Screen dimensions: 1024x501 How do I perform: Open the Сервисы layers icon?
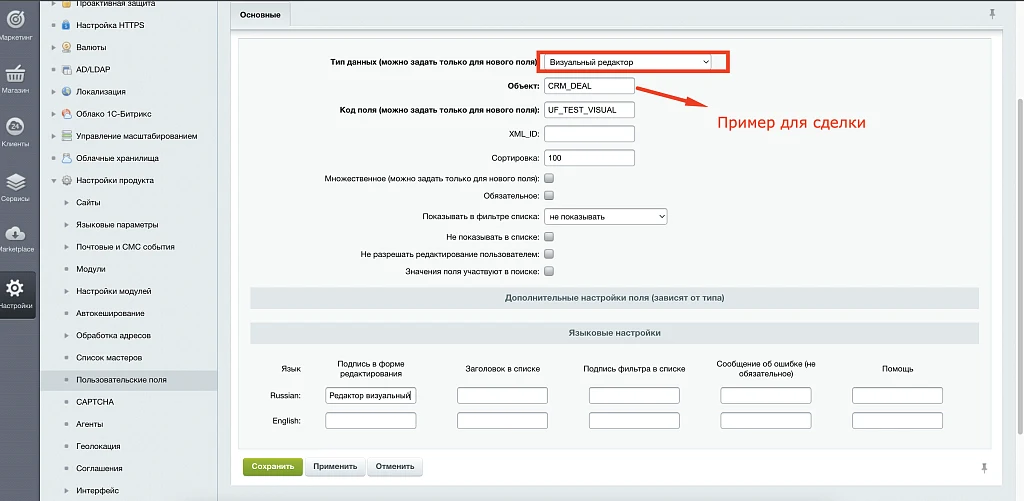coord(16,181)
